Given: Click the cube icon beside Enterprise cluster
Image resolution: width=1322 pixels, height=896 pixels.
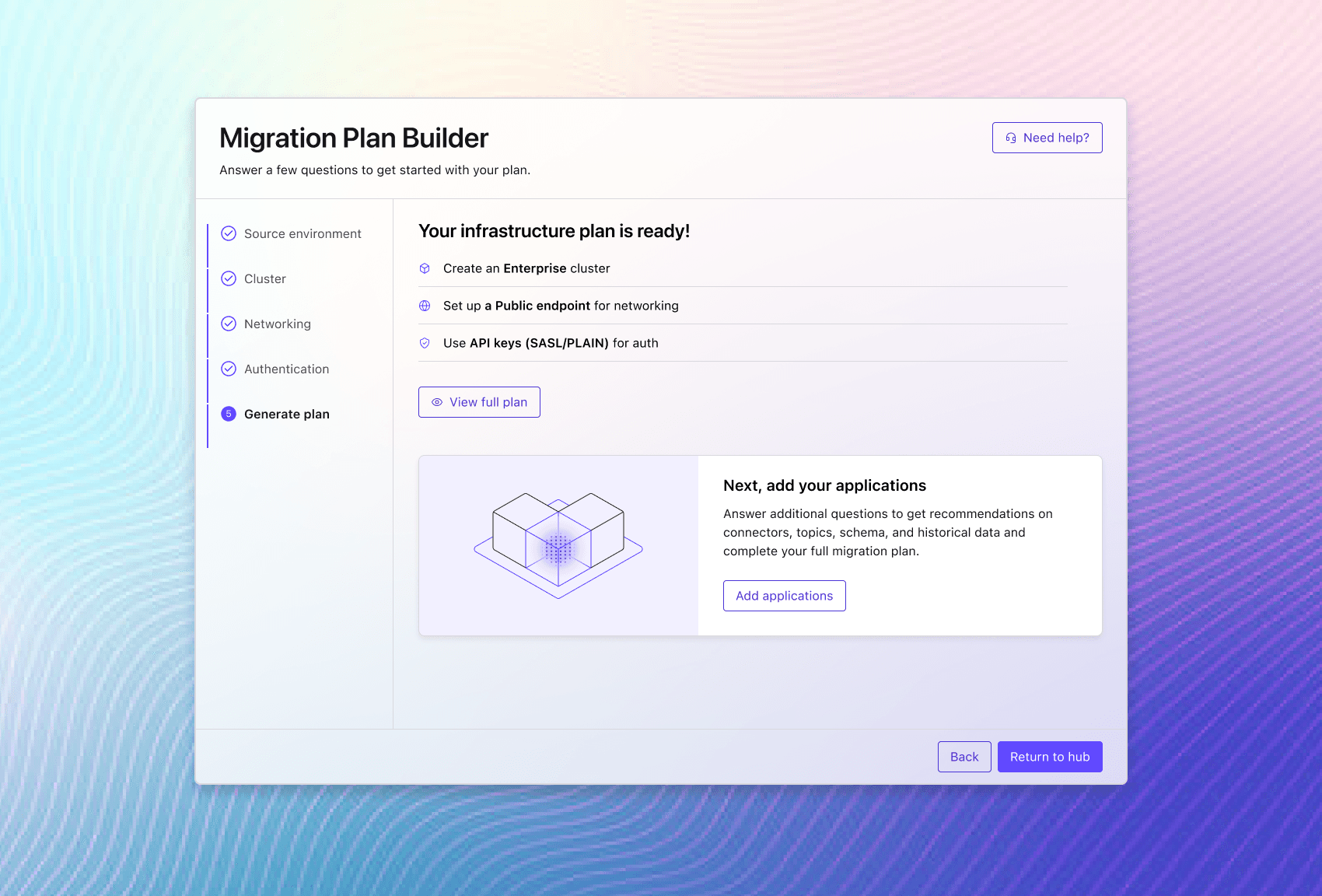Looking at the screenshot, I should tap(425, 268).
